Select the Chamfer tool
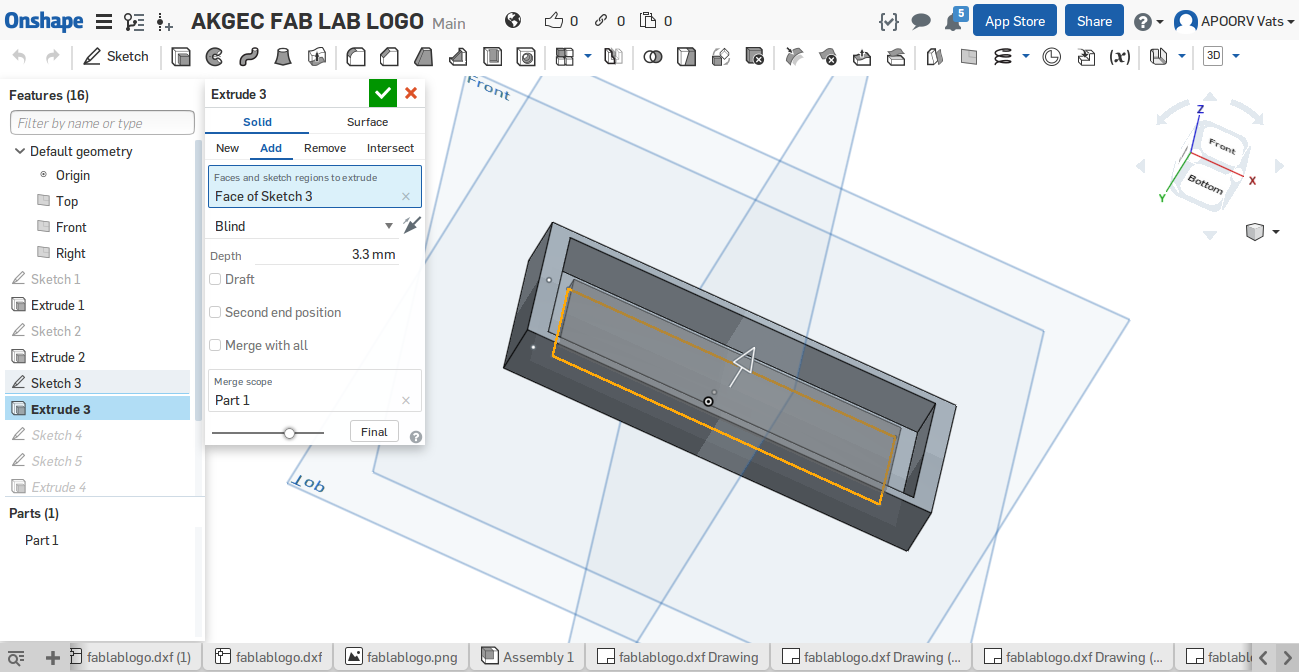This screenshot has width=1299, height=672. (x=389, y=57)
